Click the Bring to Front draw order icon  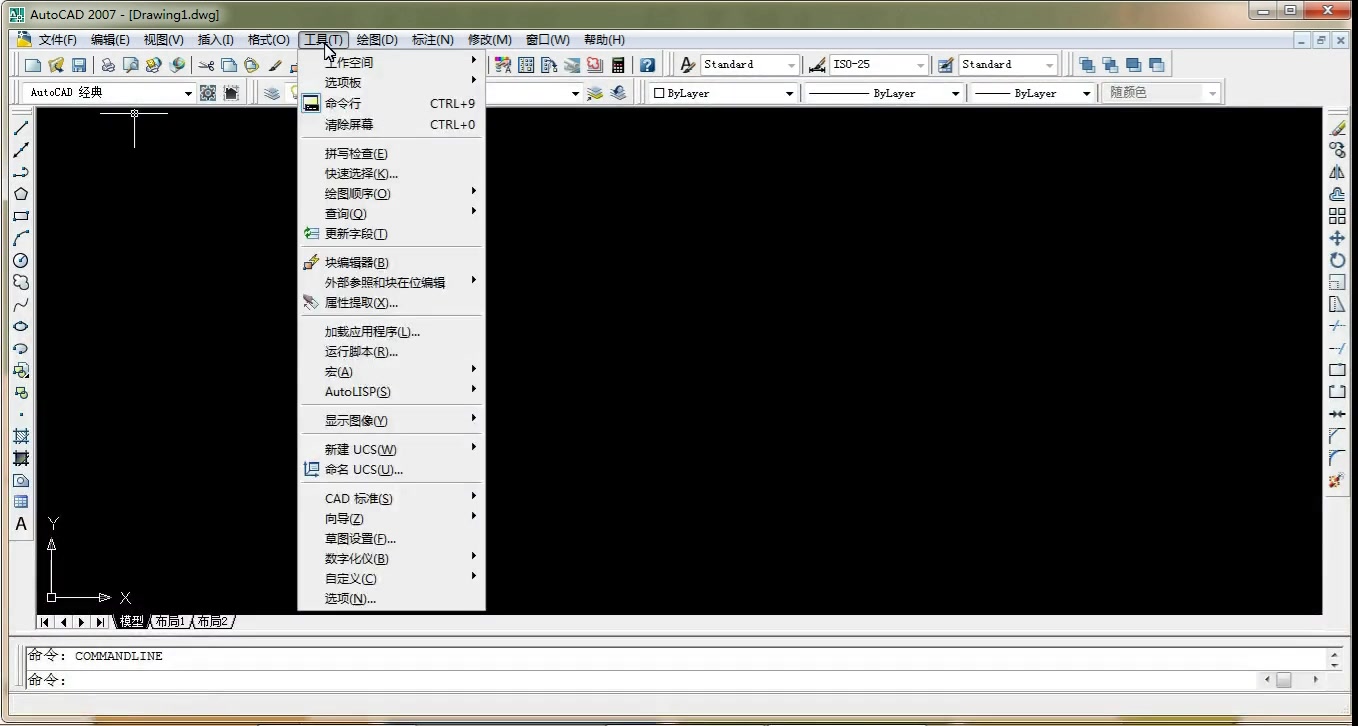1087,65
